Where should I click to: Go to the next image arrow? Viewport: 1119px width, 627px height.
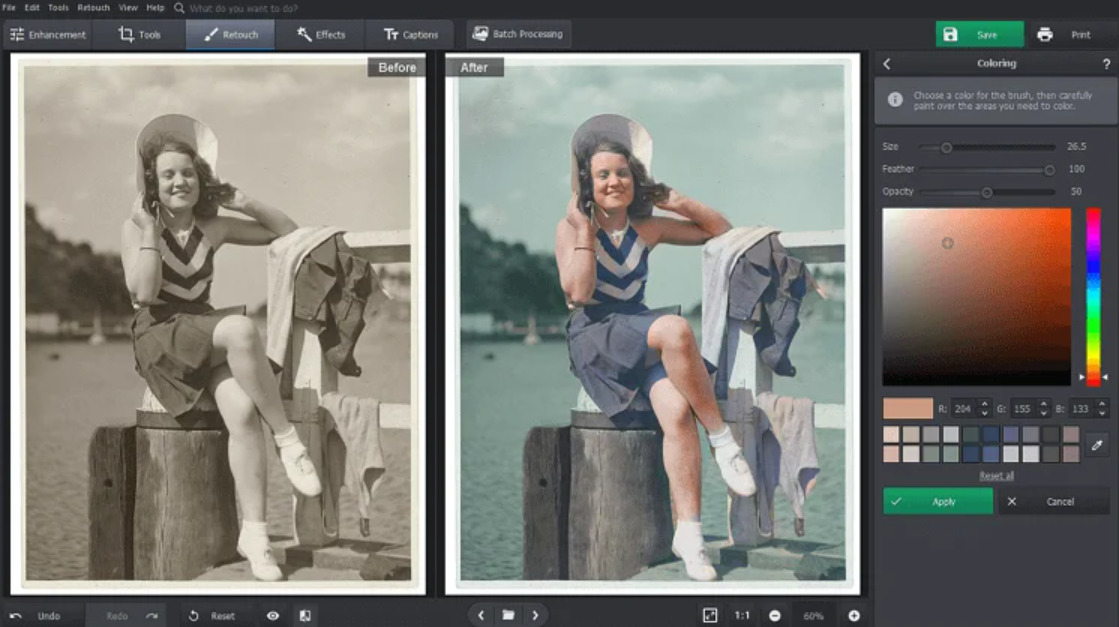click(x=536, y=616)
